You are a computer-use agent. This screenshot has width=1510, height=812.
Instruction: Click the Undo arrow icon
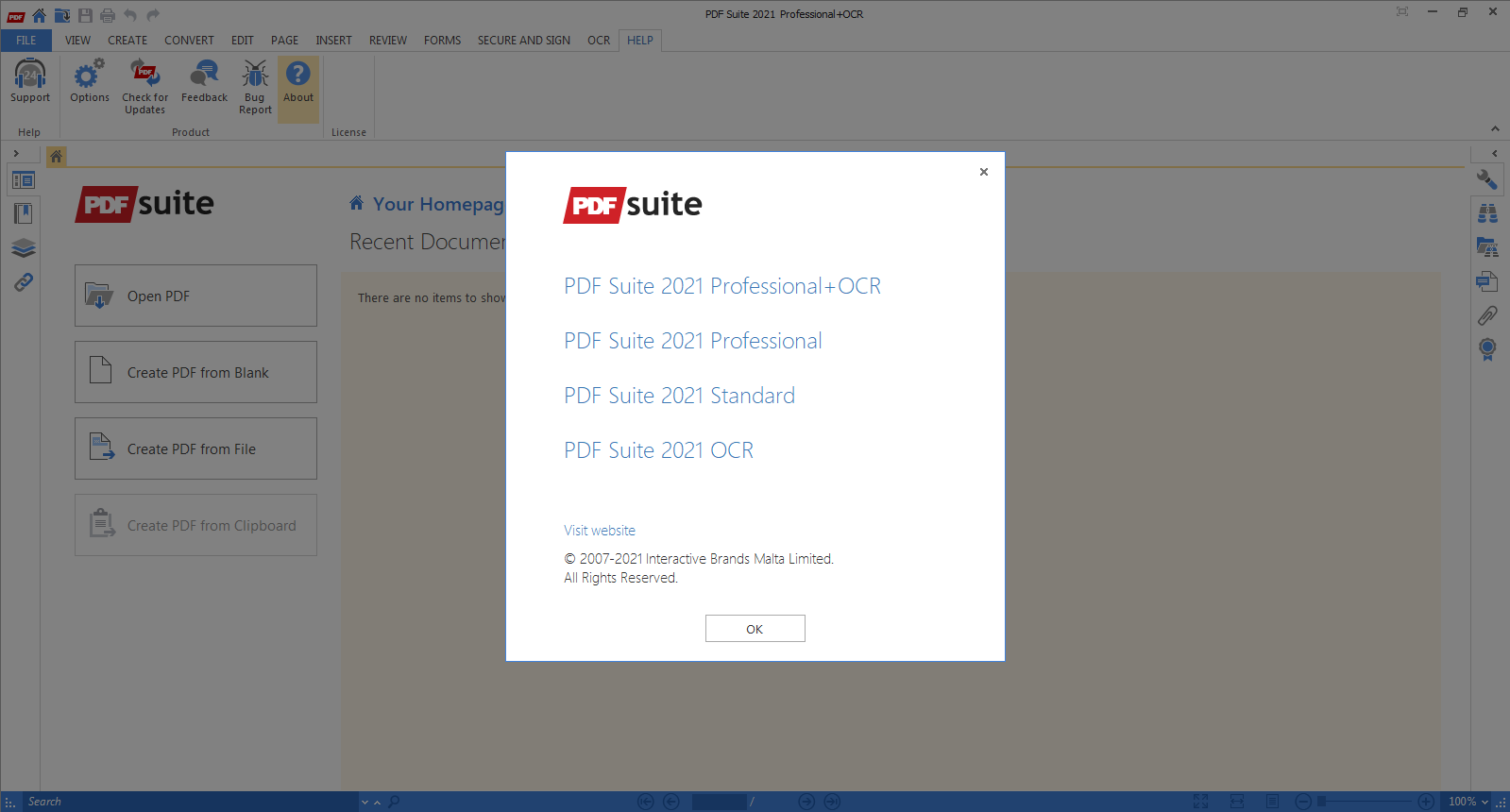130,14
